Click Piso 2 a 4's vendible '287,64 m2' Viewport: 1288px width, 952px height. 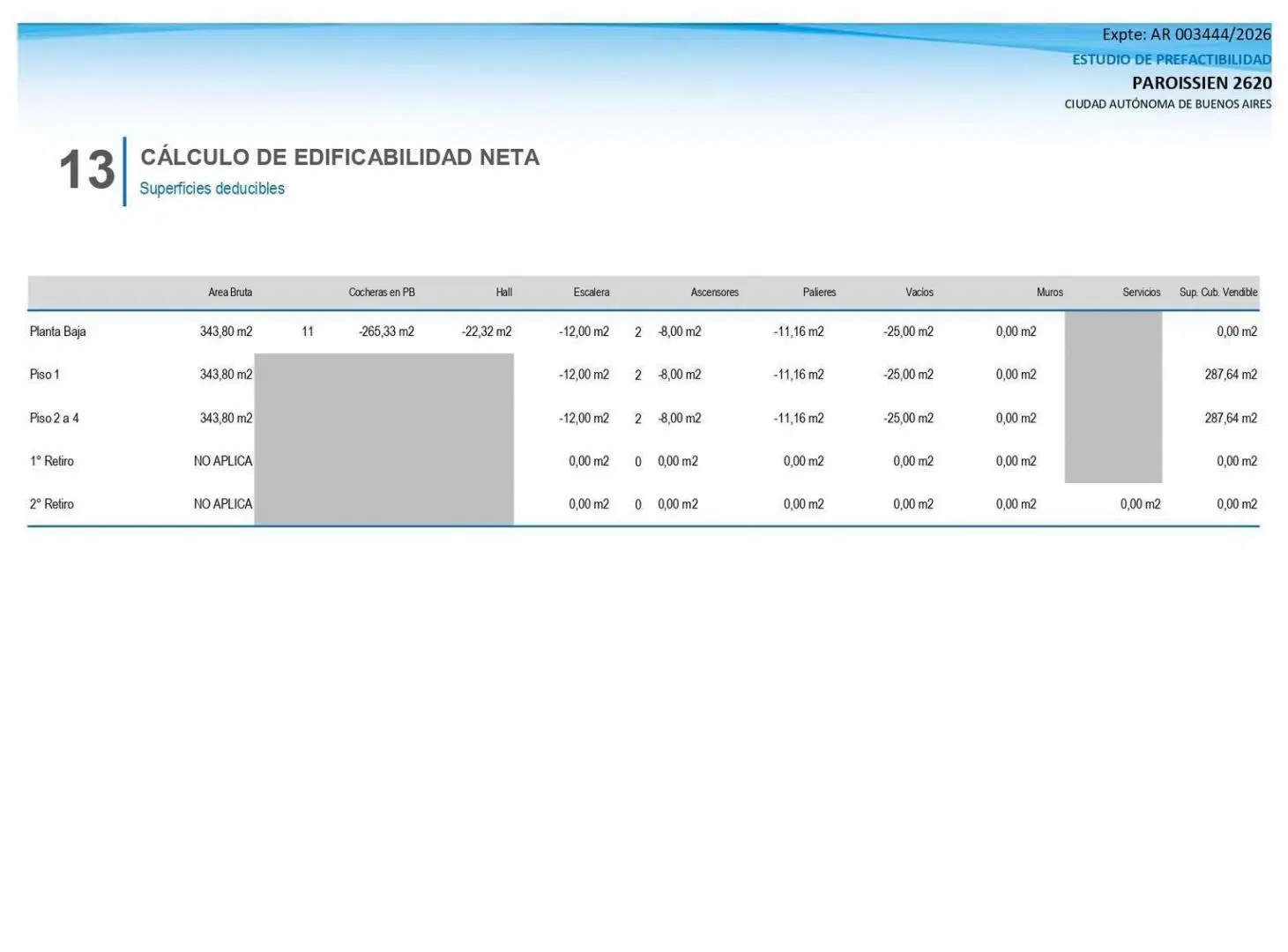[x=1232, y=419]
